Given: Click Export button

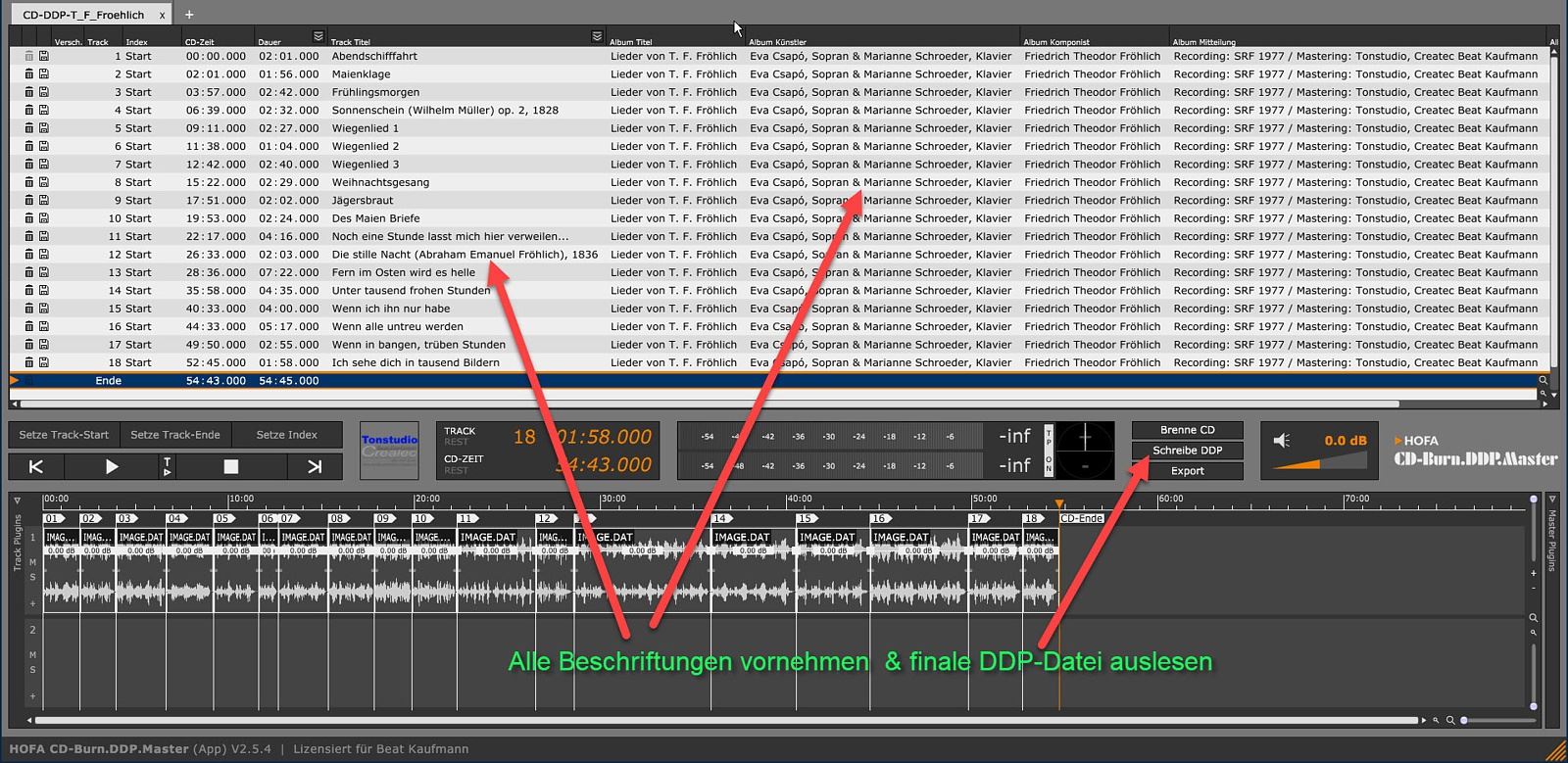Looking at the screenshot, I should click(x=1187, y=471).
